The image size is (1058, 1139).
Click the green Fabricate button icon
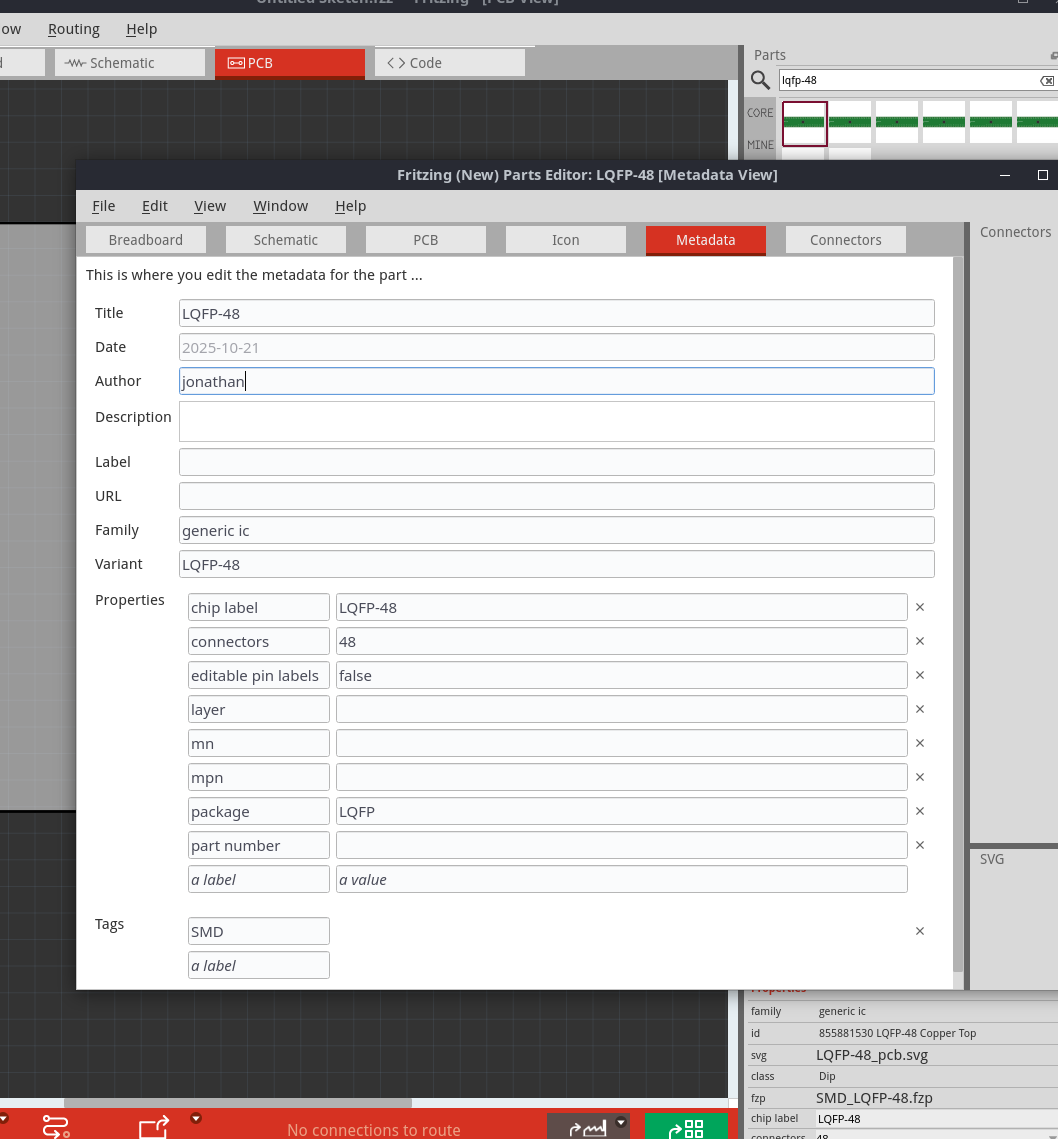(x=686, y=1127)
